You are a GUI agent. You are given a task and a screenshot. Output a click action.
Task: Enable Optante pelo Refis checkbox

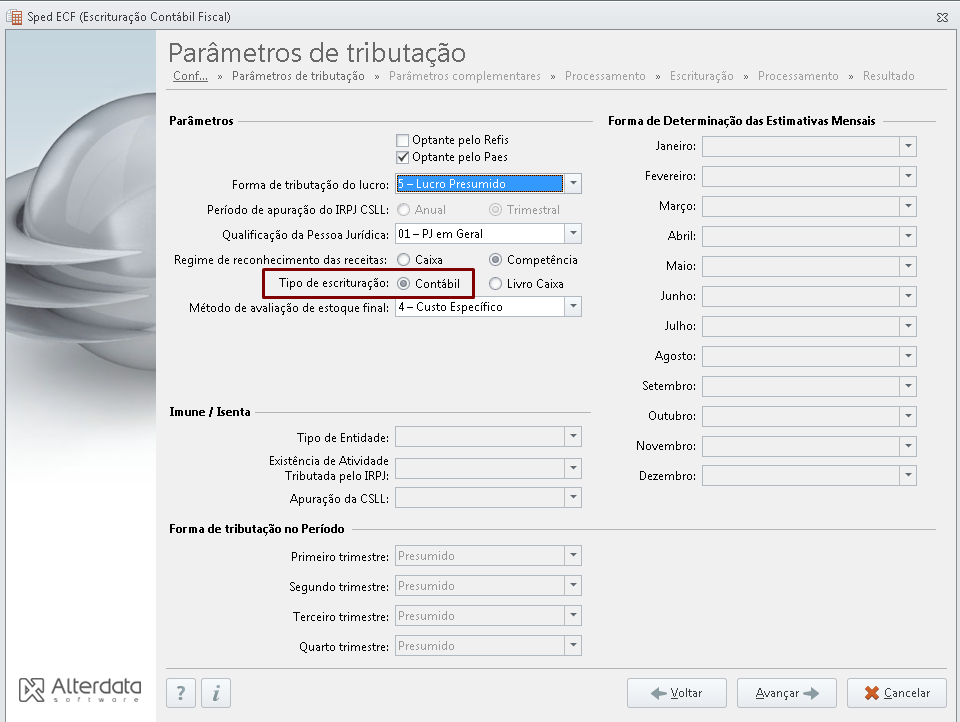point(402,140)
